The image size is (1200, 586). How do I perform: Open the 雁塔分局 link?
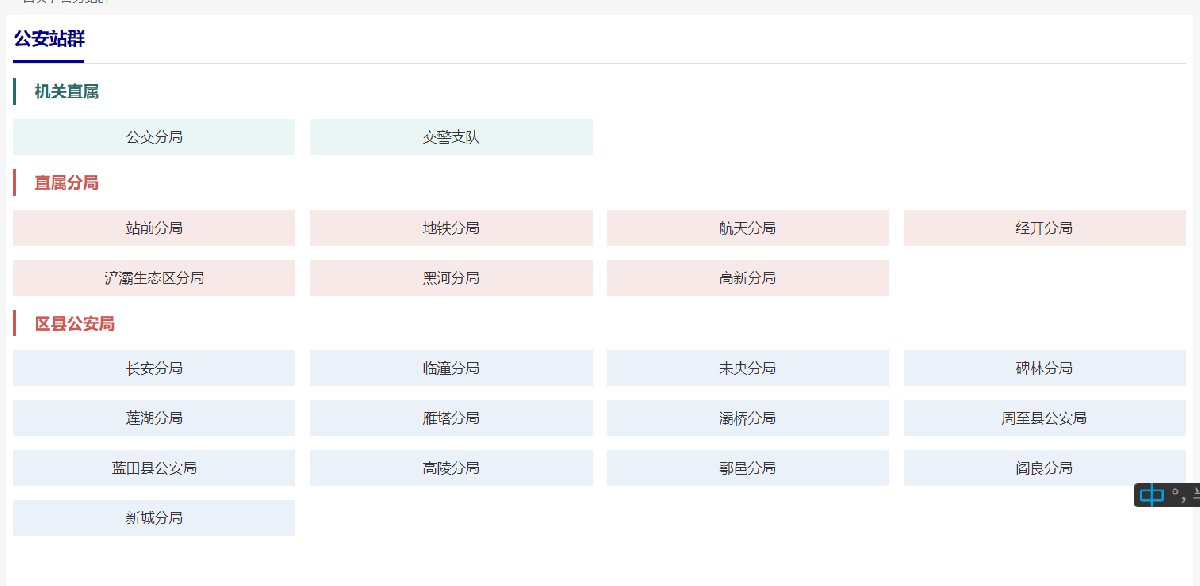coord(451,418)
